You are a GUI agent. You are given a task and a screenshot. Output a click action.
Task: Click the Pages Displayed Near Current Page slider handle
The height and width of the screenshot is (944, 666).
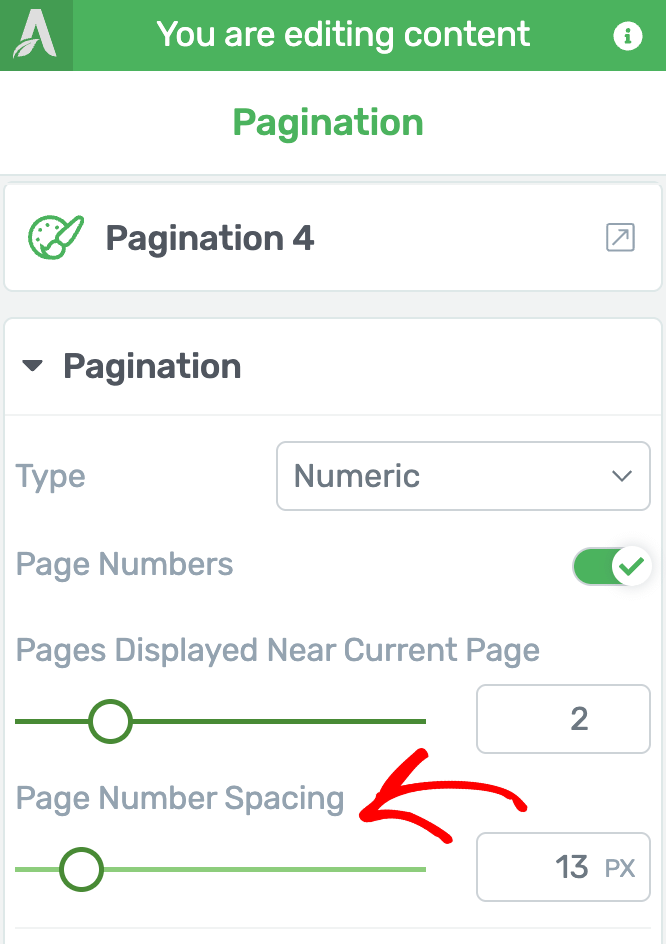tap(110, 721)
